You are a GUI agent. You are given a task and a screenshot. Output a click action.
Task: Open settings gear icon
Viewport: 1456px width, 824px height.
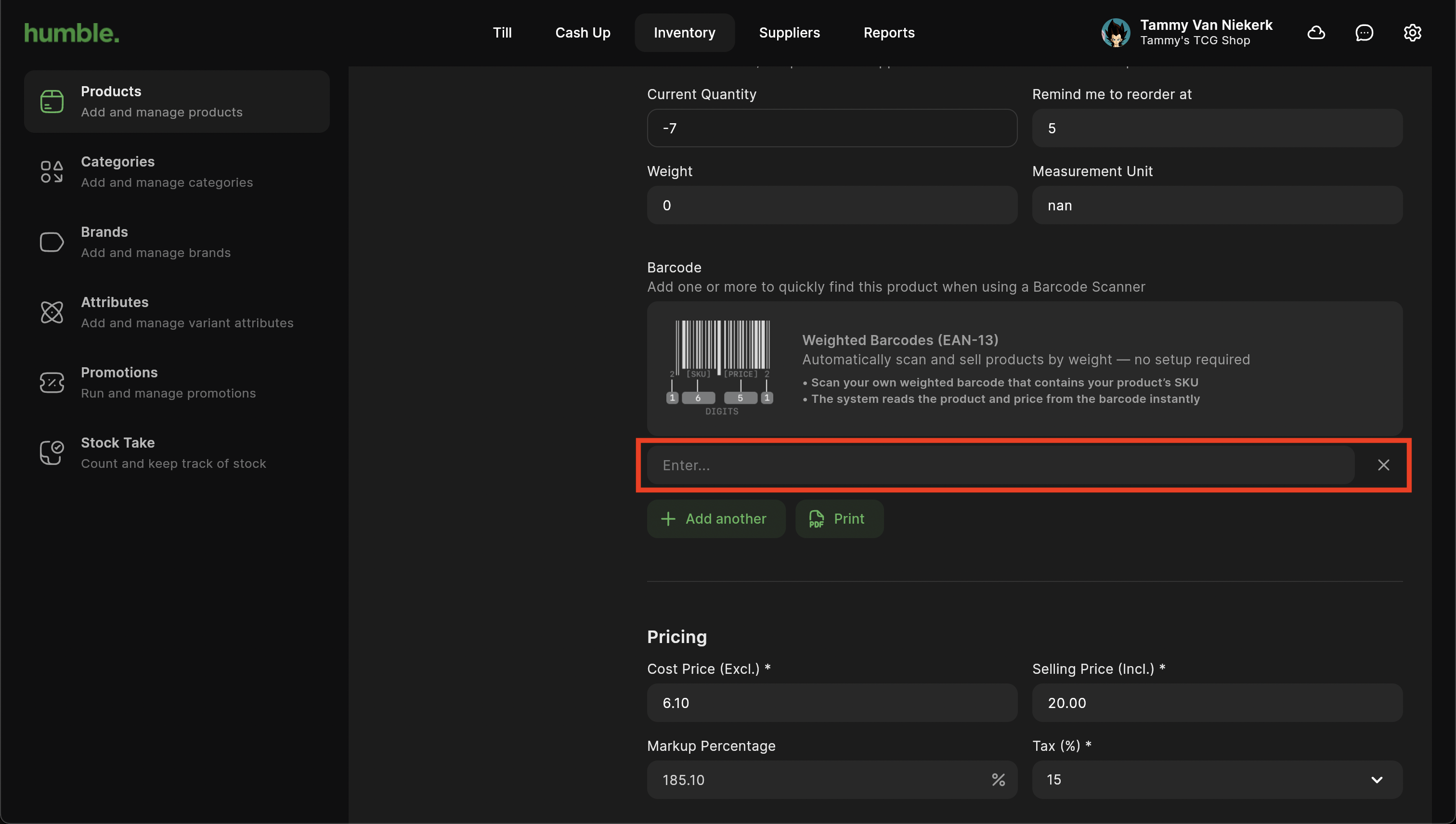[1412, 33]
